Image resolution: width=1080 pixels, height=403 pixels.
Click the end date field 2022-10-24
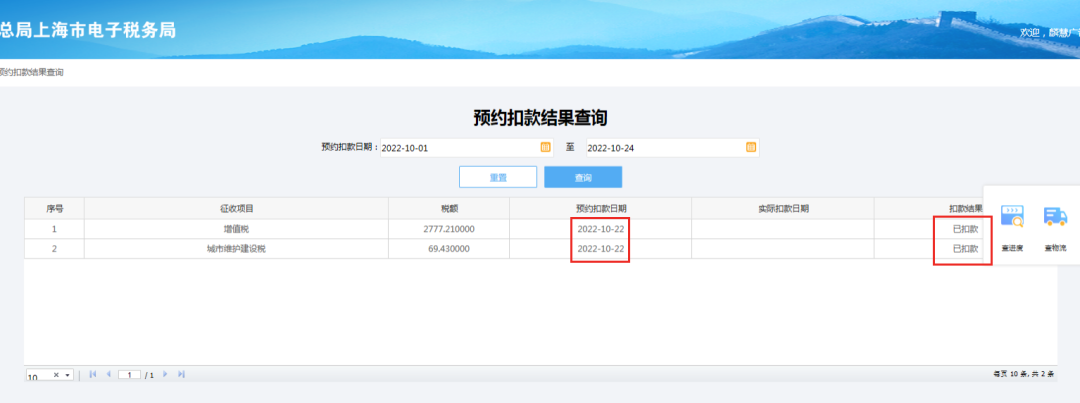coord(664,148)
